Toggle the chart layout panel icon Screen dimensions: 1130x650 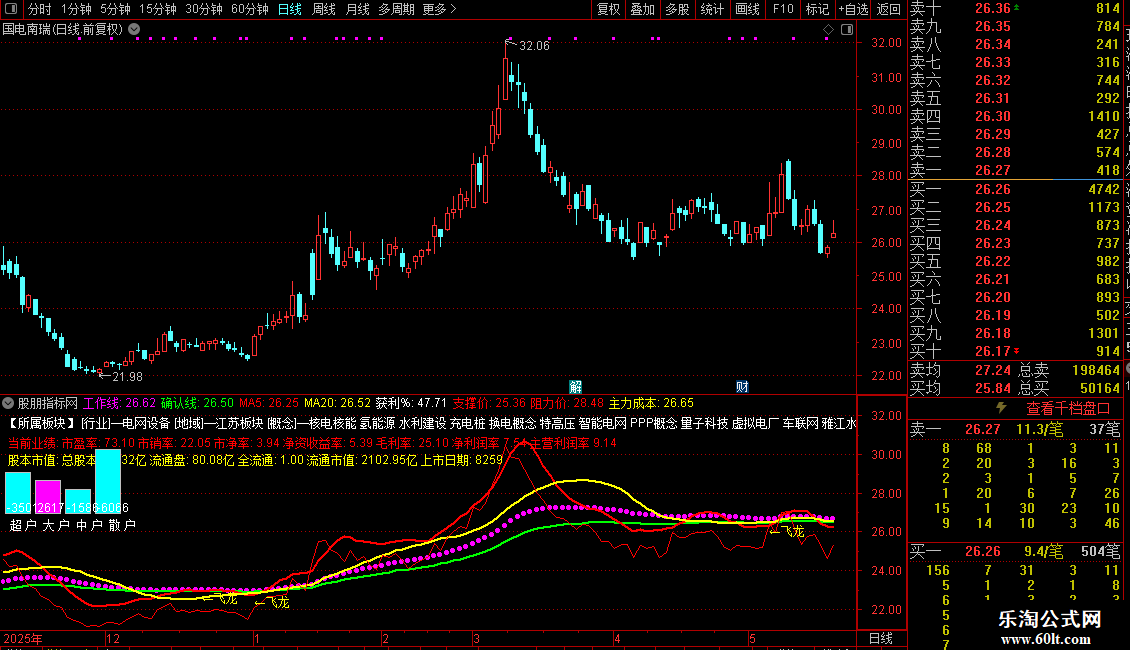[x=847, y=30]
